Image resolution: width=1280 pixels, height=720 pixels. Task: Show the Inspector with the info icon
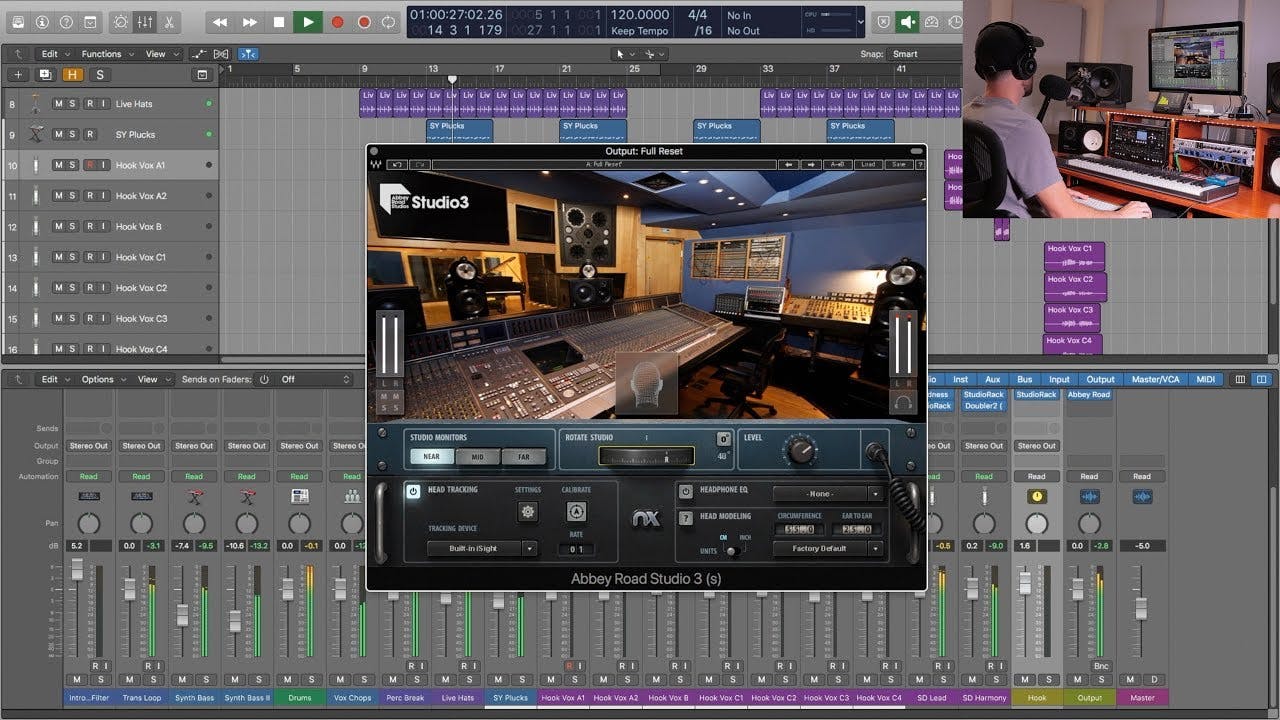(42, 21)
